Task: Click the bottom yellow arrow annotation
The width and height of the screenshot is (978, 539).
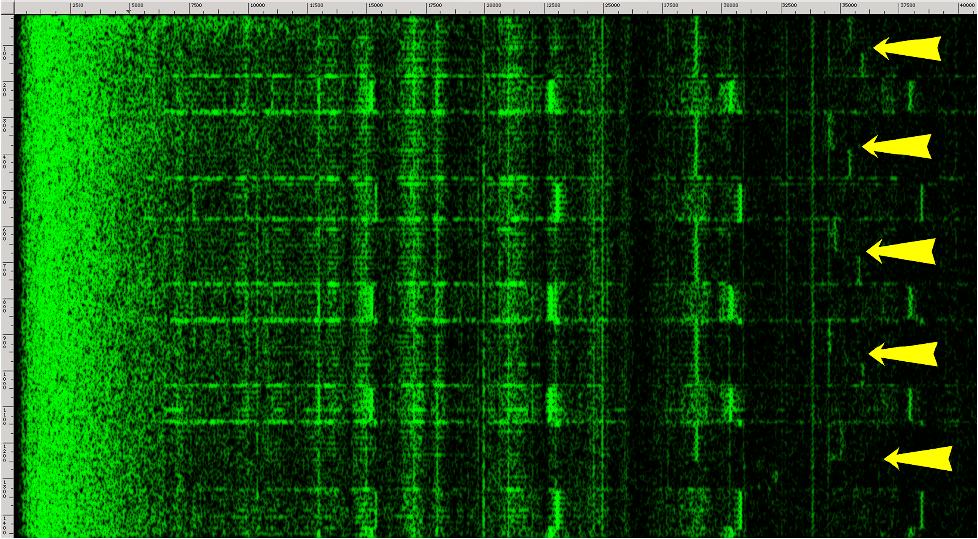Action: click(918, 458)
